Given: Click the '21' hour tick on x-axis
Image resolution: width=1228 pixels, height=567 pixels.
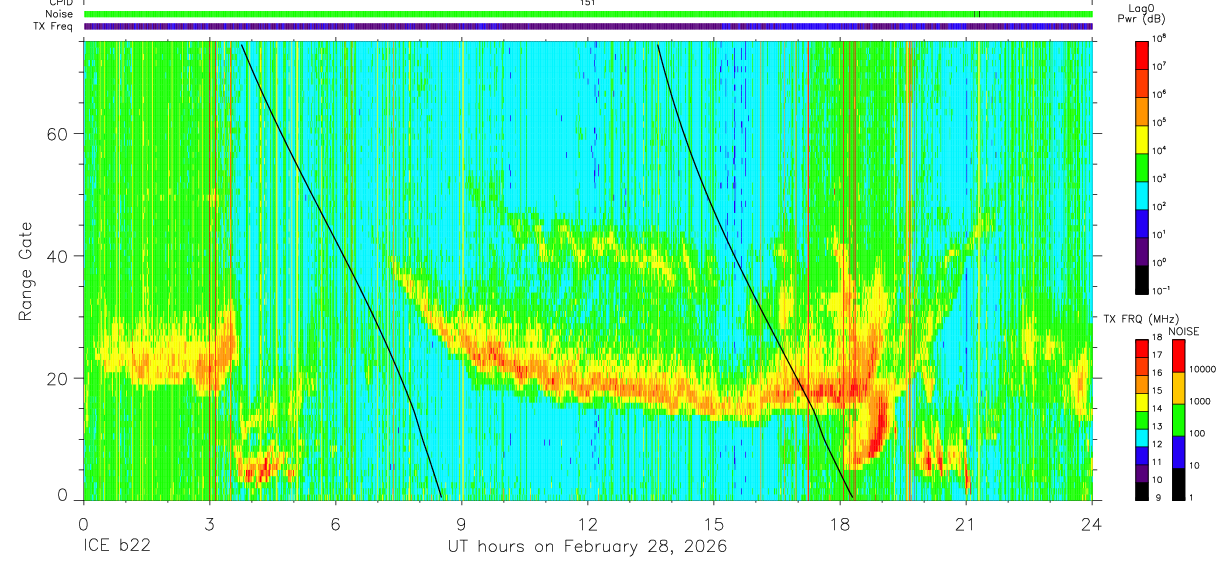Looking at the screenshot, I should coord(966,523).
